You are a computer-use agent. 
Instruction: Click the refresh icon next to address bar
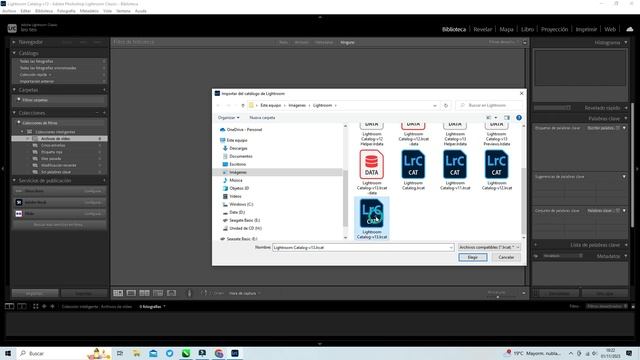click(x=446, y=105)
